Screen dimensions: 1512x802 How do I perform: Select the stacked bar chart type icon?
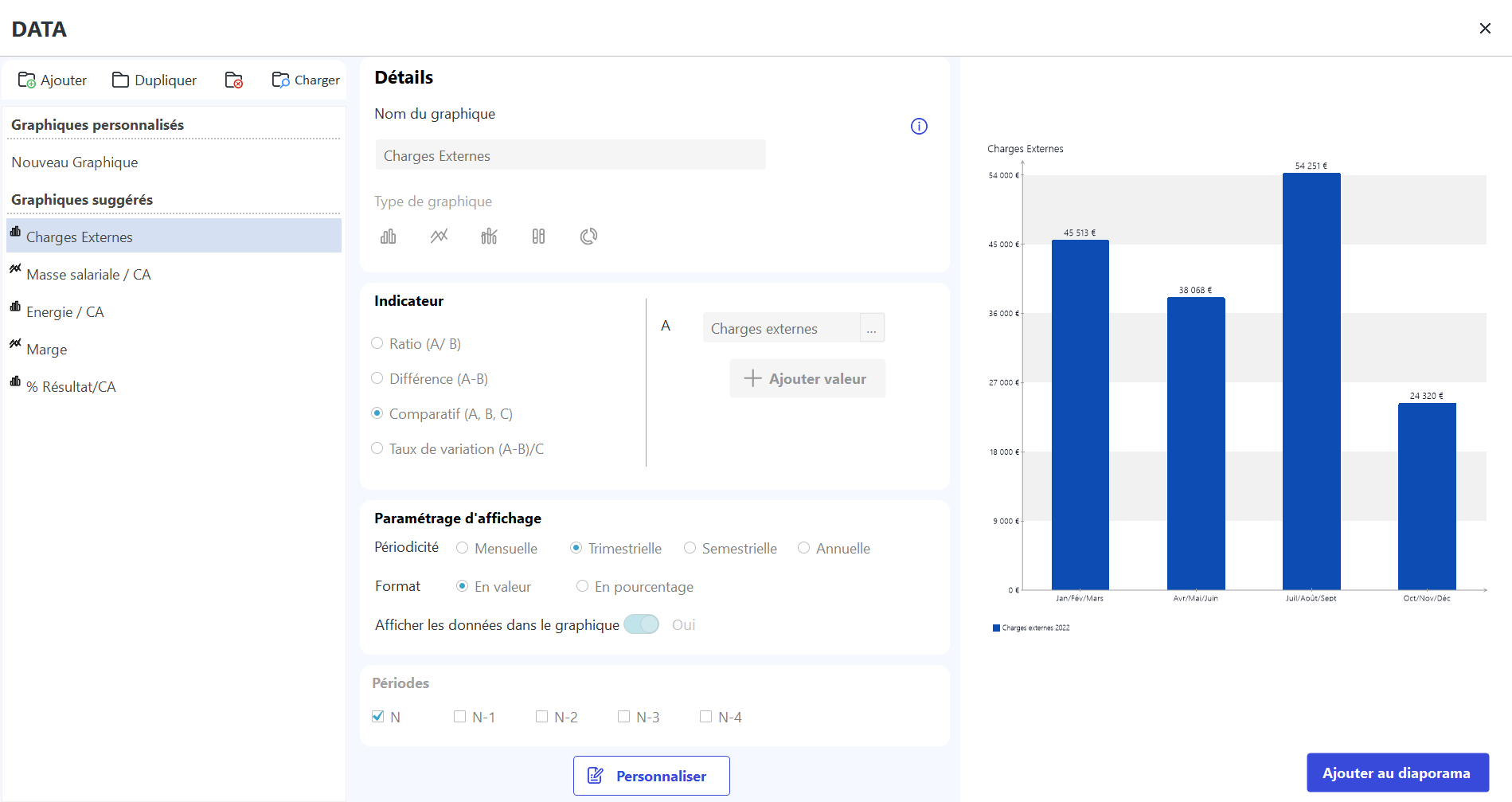tap(538, 236)
